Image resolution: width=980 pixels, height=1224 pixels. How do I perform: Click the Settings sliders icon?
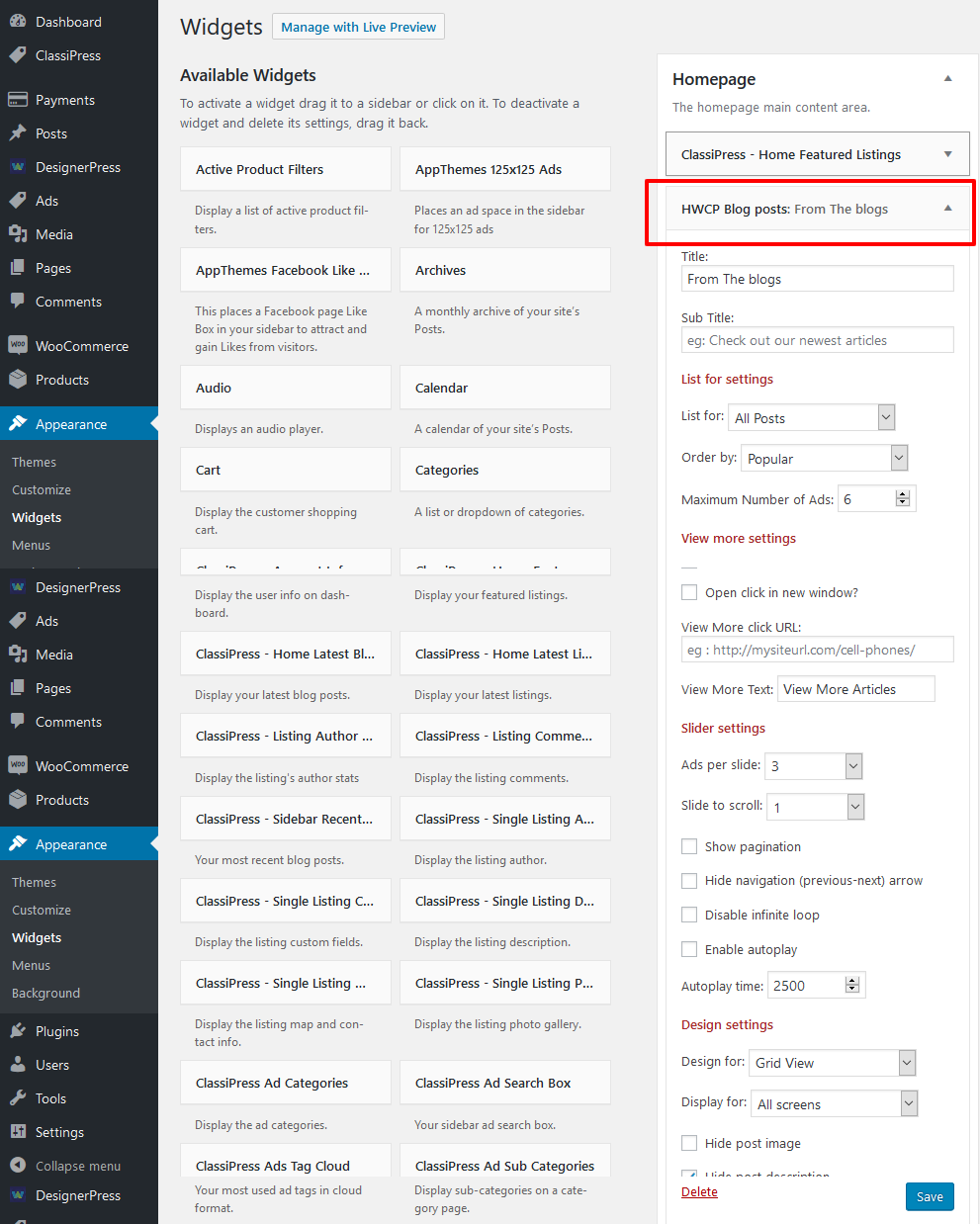point(18,1132)
